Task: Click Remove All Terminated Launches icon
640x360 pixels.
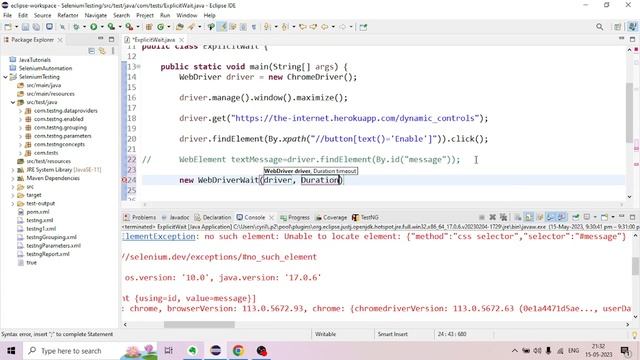Action: click(x=503, y=217)
